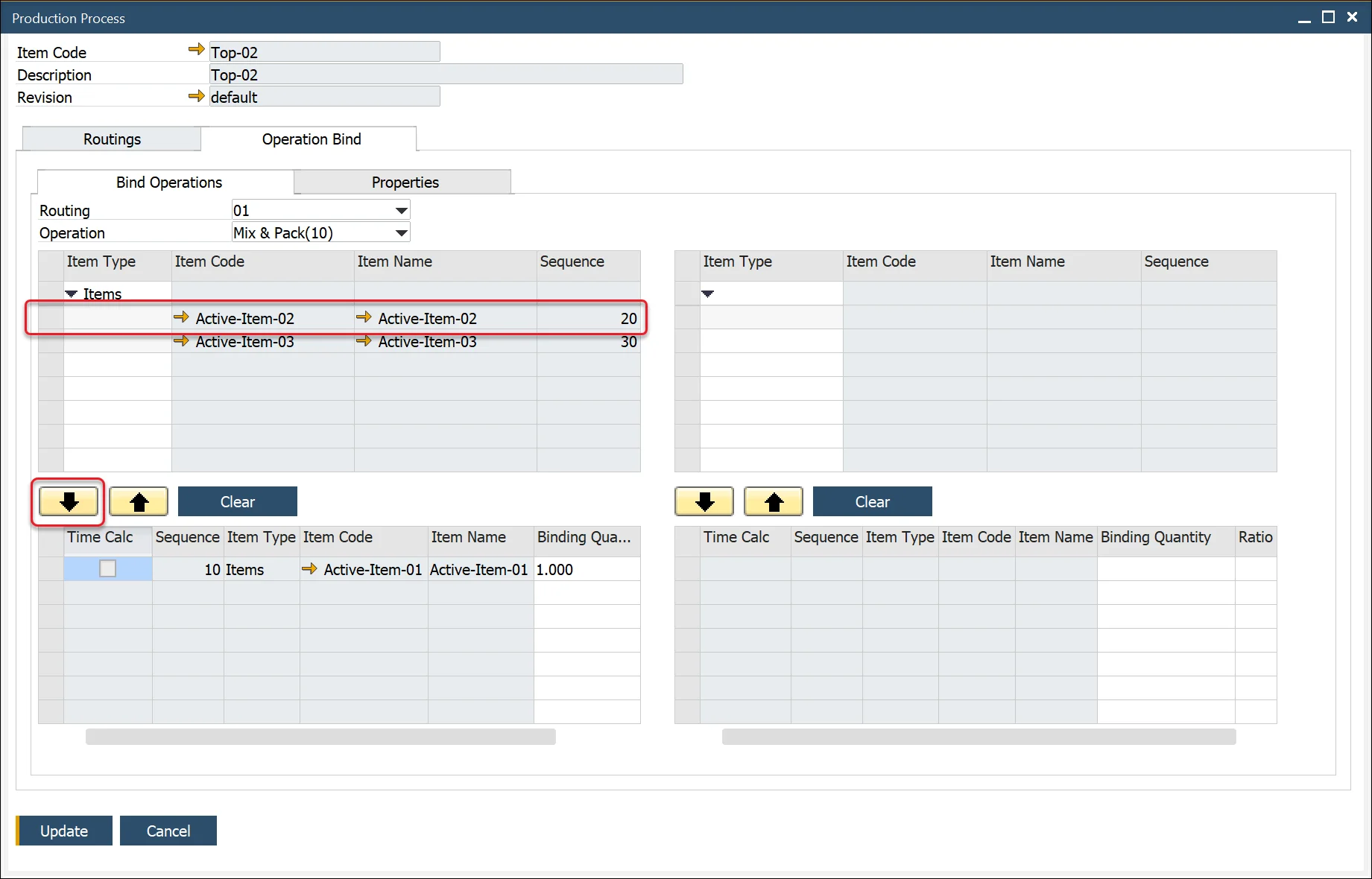
Task: Expand the empty group in right grid
Action: tap(708, 294)
